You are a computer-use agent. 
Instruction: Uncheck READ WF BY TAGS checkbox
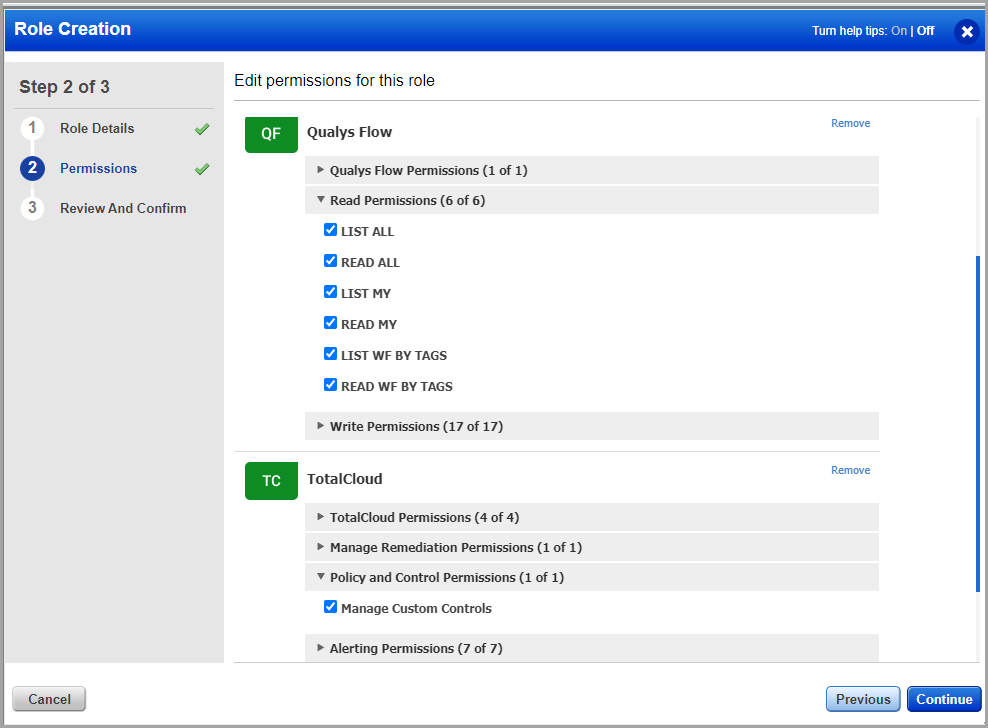coord(330,384)
